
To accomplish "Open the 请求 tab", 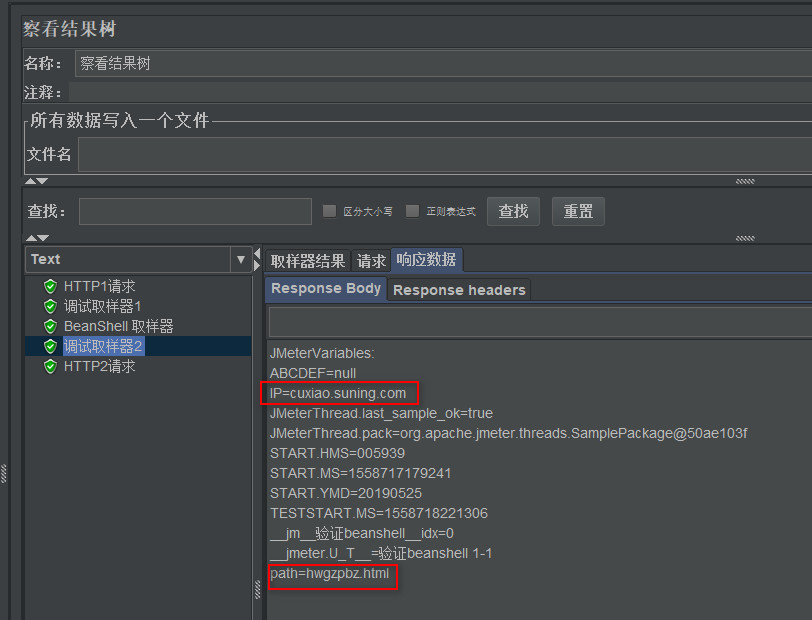I will point(370,260).
